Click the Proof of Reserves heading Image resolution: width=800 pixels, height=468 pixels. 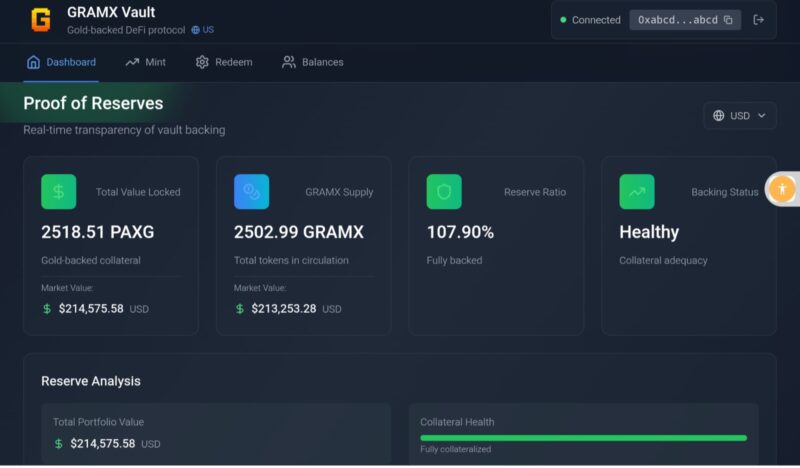[x=93, y=104]
